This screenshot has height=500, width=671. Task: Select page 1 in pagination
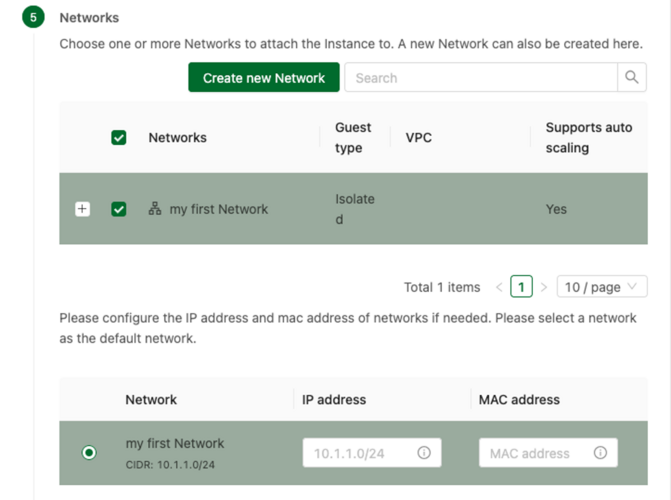521,286
